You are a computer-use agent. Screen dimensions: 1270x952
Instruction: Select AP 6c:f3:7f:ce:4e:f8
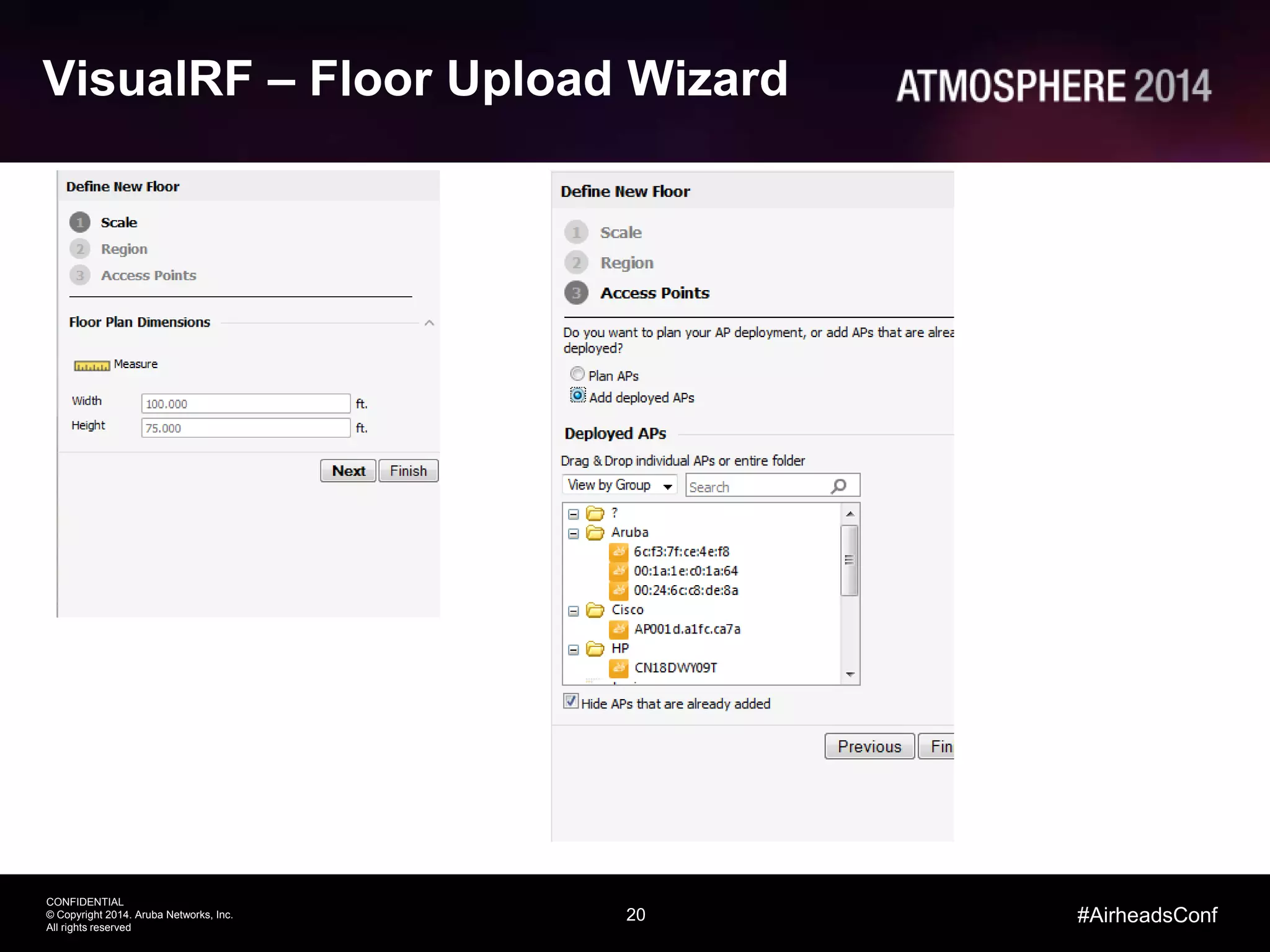click(x=682, y=552)
